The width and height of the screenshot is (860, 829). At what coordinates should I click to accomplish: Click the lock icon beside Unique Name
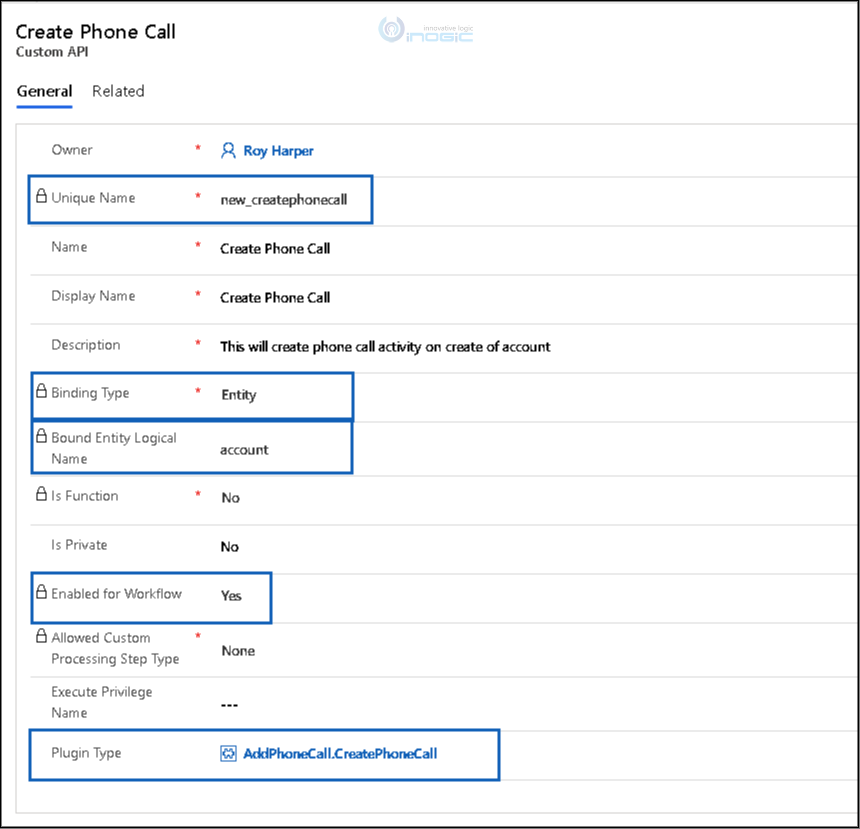coord(41,196)
